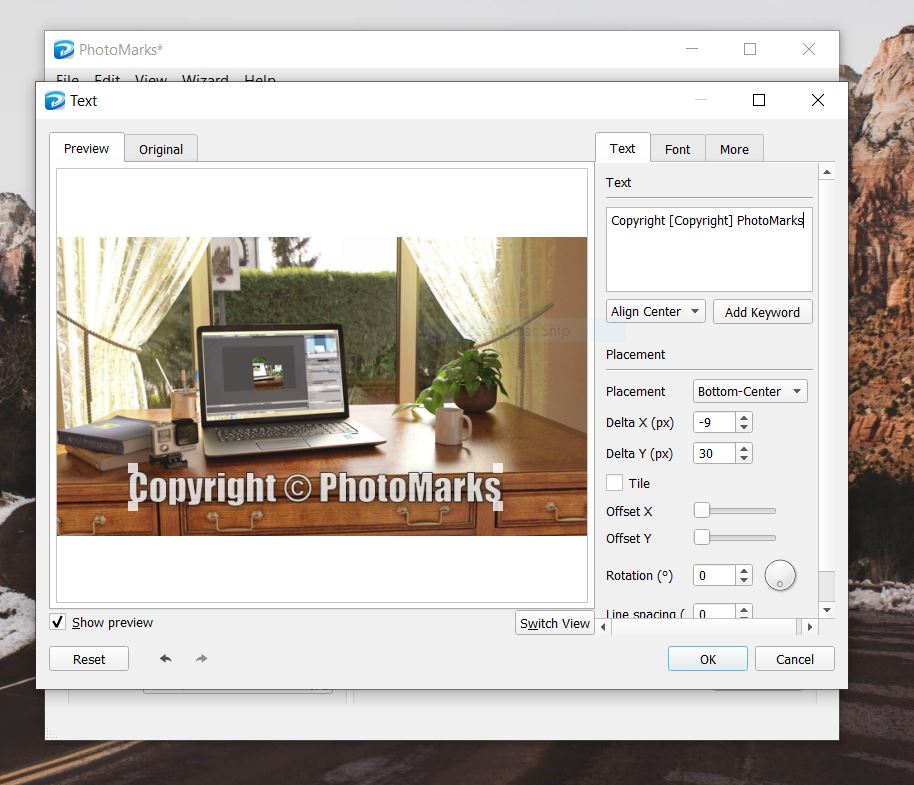Maximize the Text dialog window

(758, 100)
